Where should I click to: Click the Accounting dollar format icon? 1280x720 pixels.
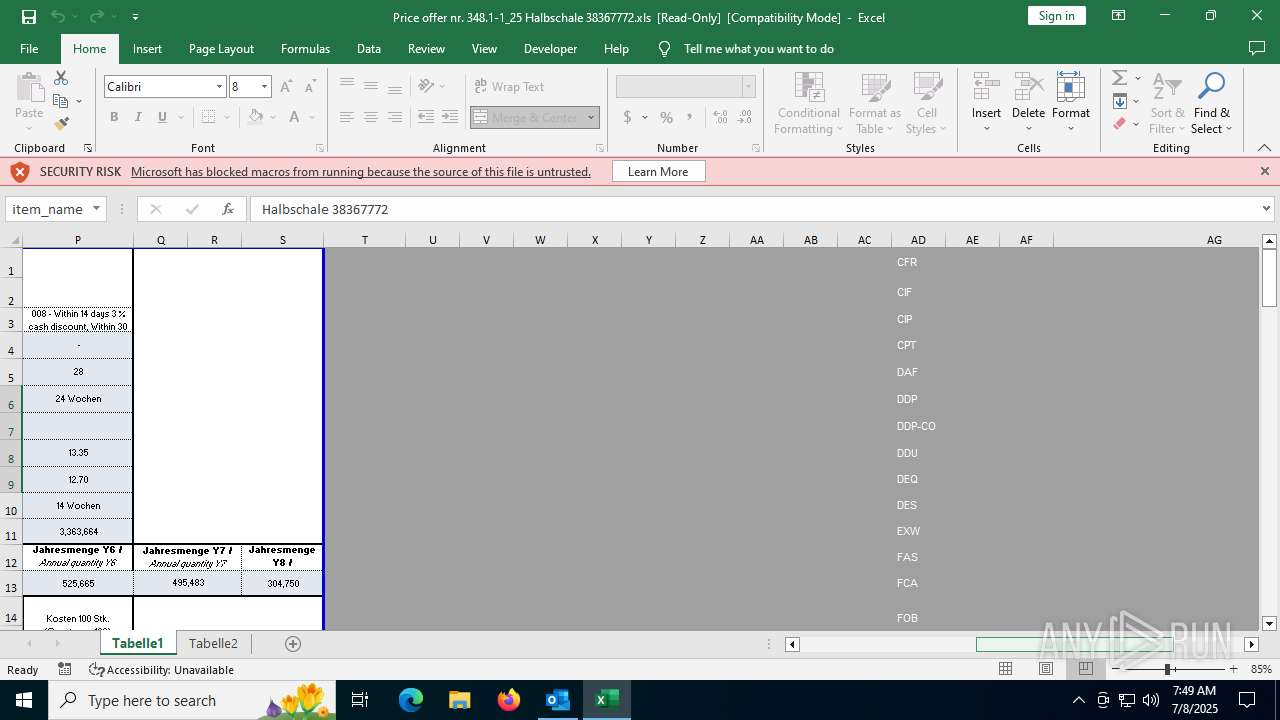coord(627,117)
